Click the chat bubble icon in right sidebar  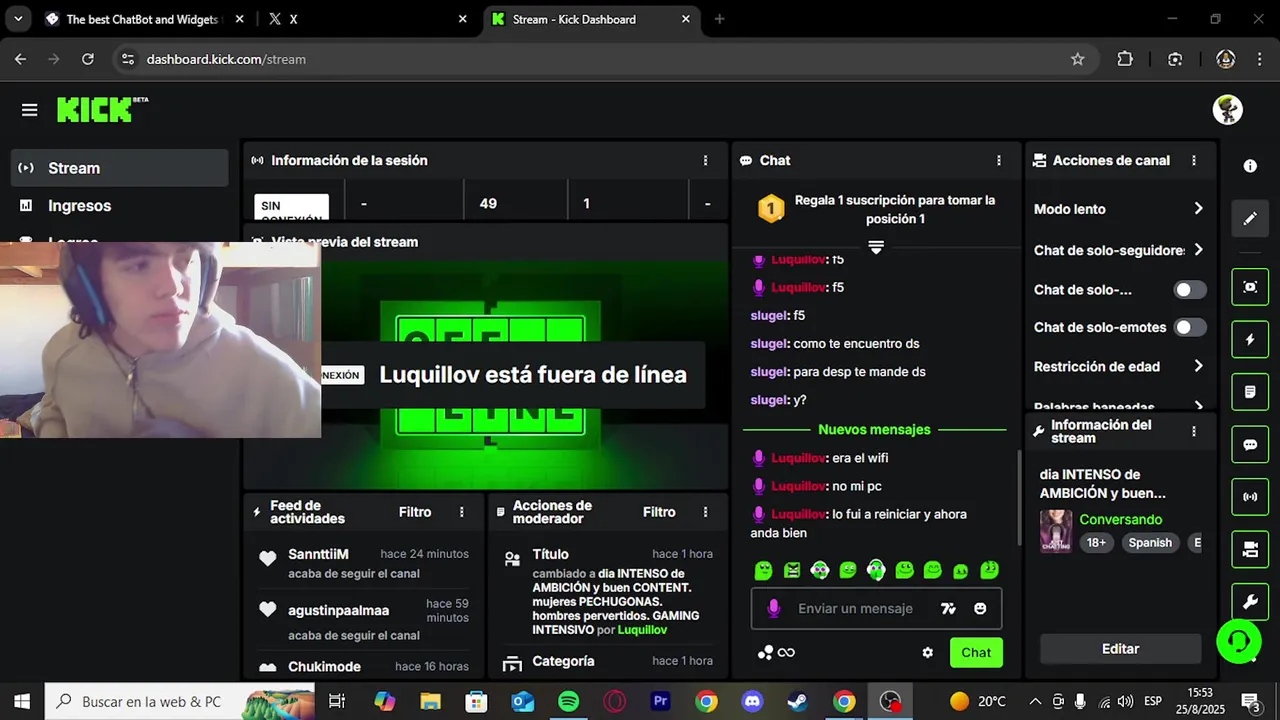pyautogui.click(x=1250, y=444)
